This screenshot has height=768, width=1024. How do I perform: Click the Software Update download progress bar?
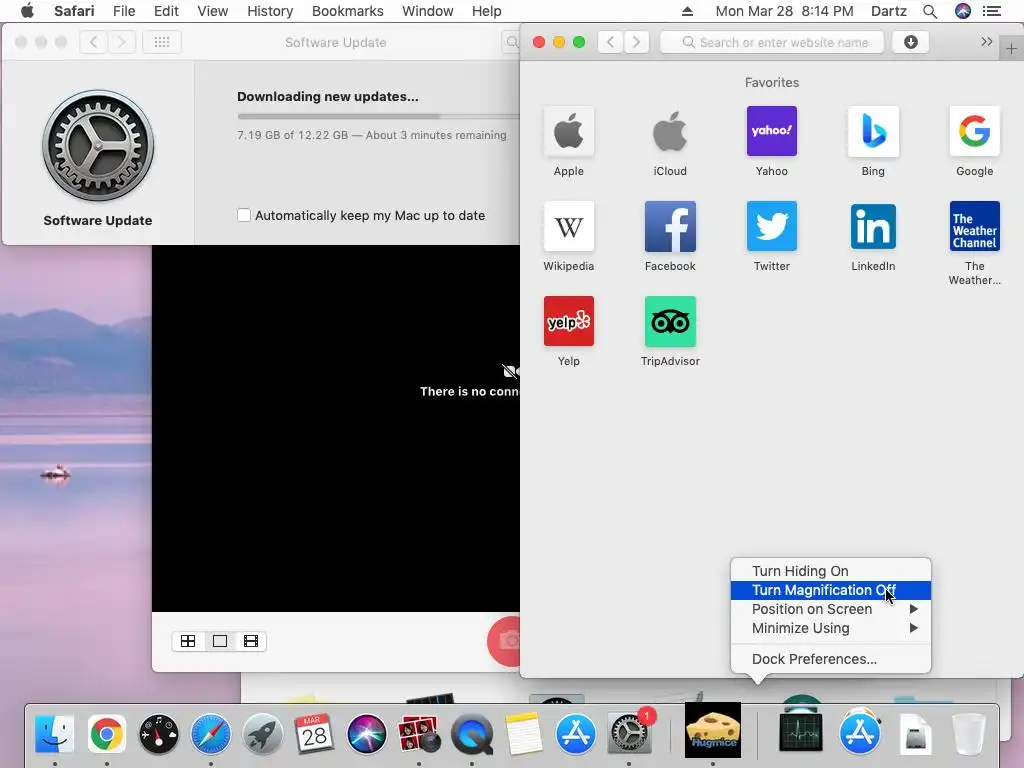click(379, 116)
